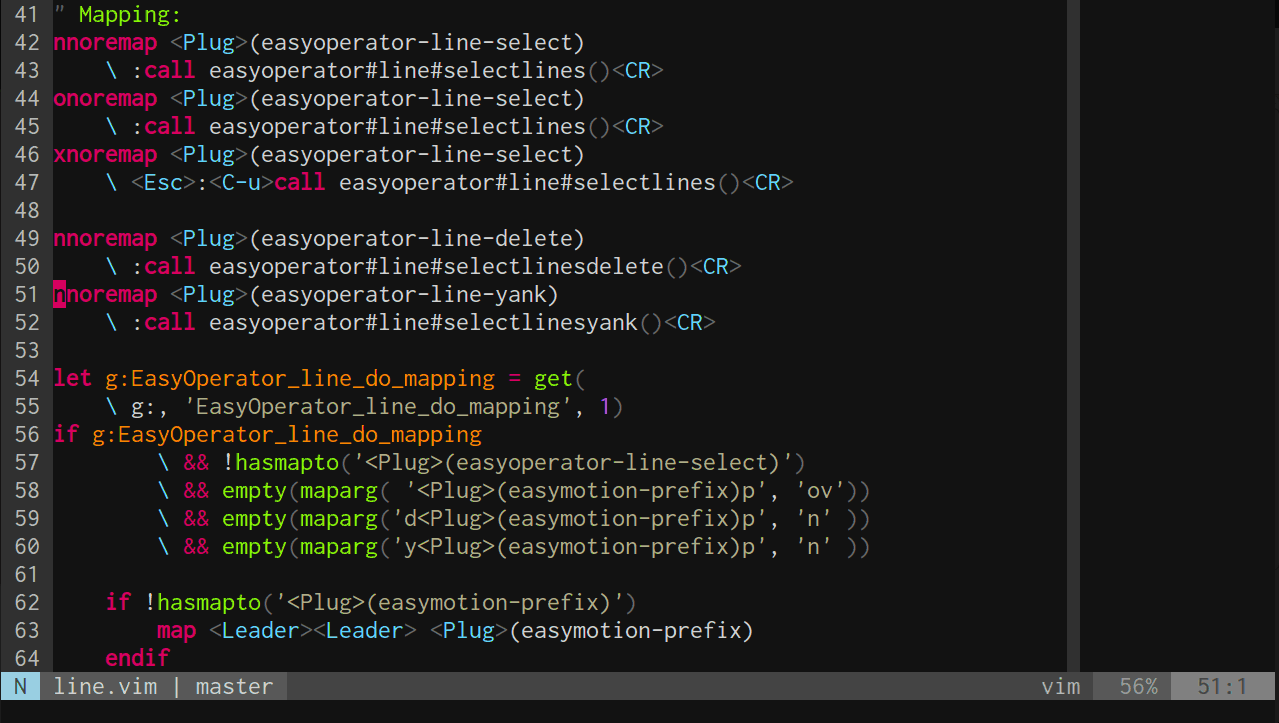Click 'if' keyword on line 56

point(66,435)
